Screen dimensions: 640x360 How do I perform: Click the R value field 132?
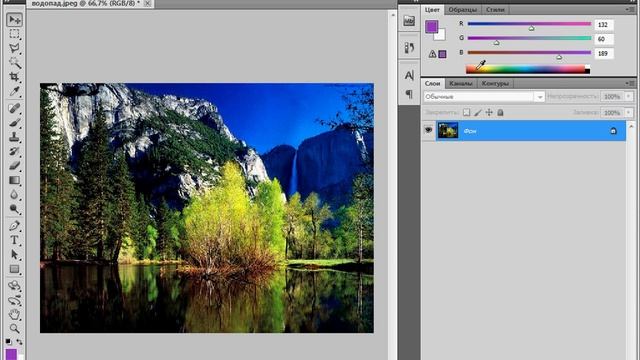pos(604,24)
